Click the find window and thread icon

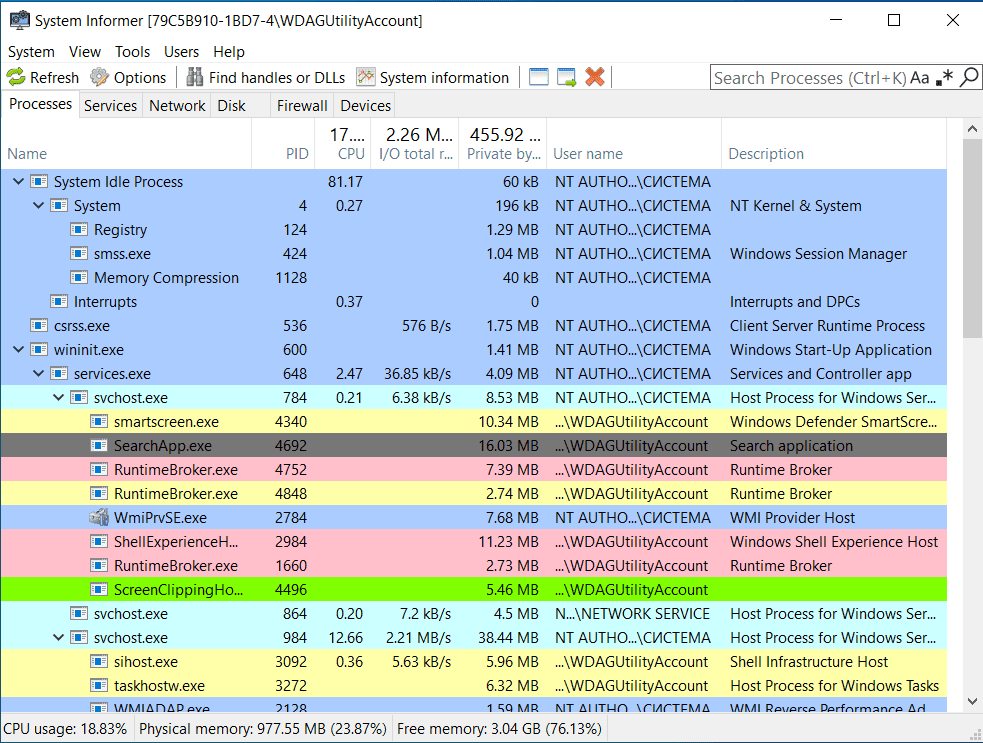[566, 77]
